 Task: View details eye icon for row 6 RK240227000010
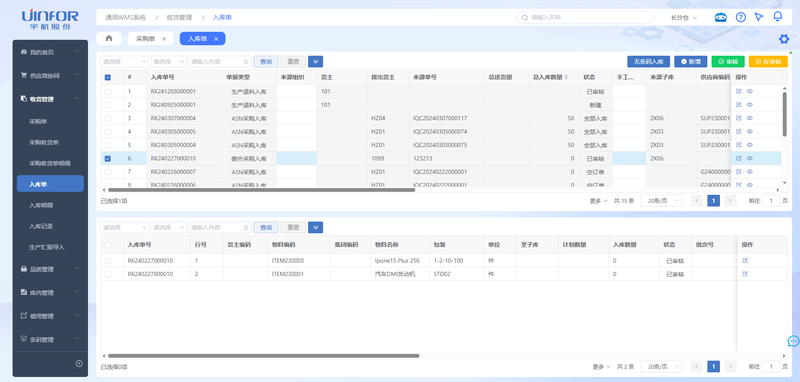(x=750, y=158)
